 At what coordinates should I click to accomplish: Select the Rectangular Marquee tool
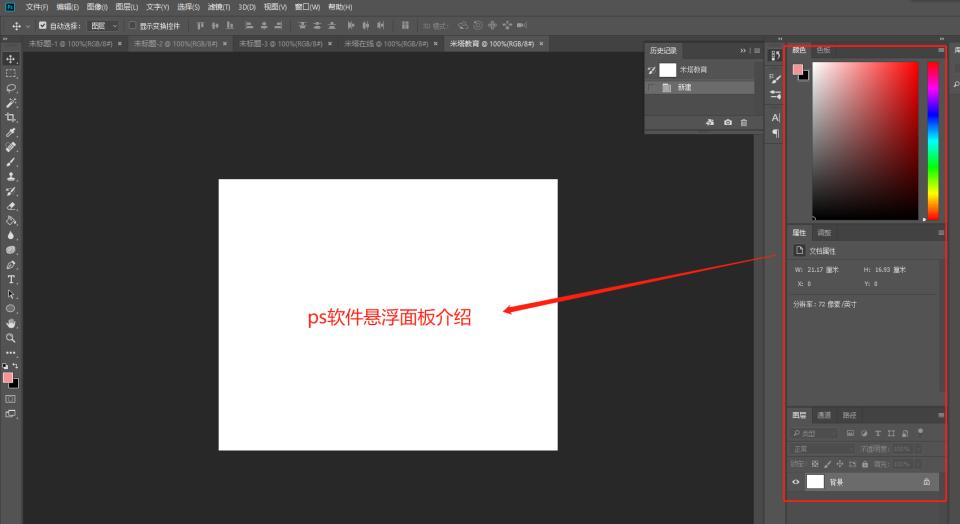10,73
